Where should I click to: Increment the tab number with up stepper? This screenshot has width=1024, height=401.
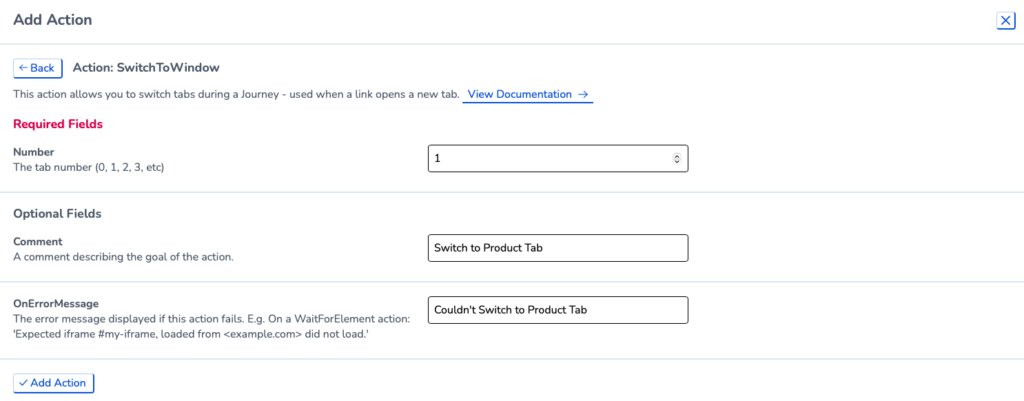pyautogui.click(x=677, y=156)
